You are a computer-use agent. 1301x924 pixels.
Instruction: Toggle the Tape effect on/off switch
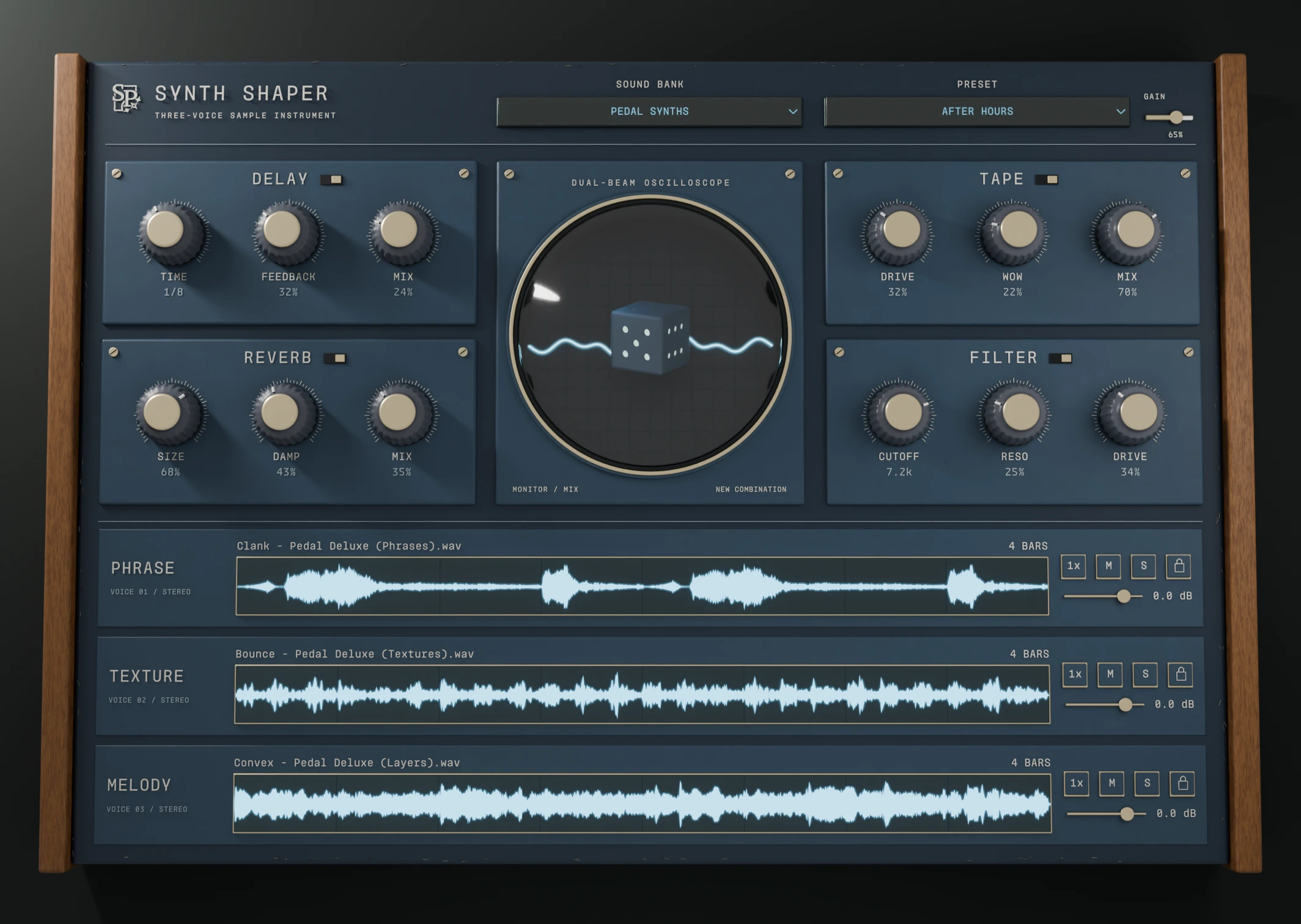coord(1047,180)
